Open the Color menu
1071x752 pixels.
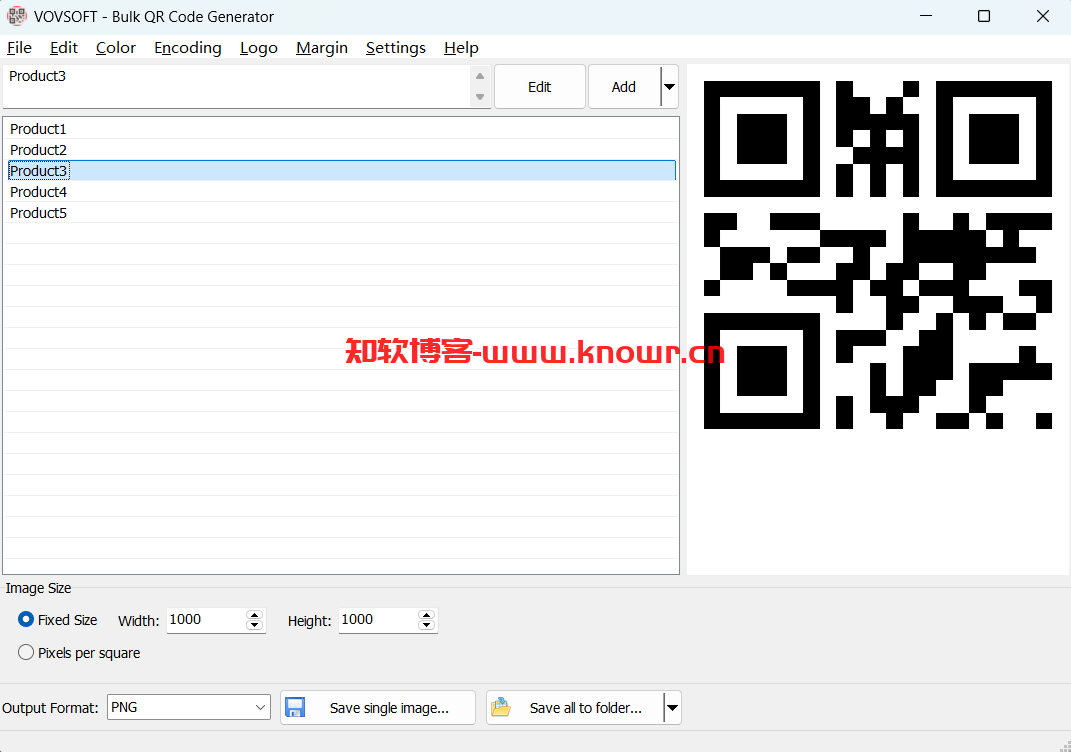pyautogui.click(x=115, y=48)
